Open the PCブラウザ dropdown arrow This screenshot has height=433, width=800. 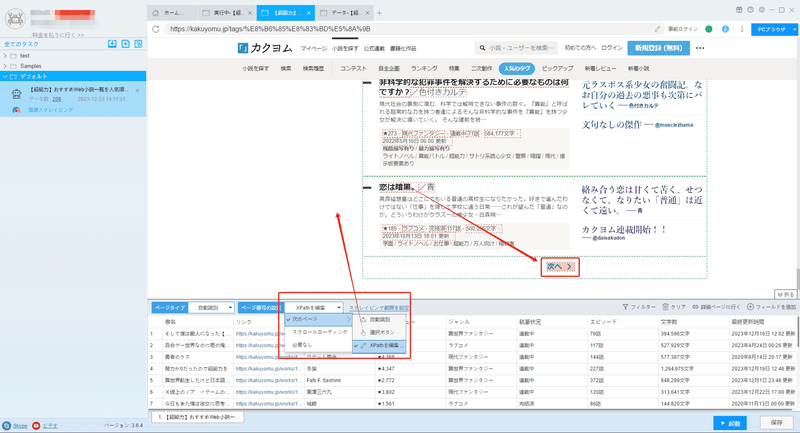[x=794, y=30]
